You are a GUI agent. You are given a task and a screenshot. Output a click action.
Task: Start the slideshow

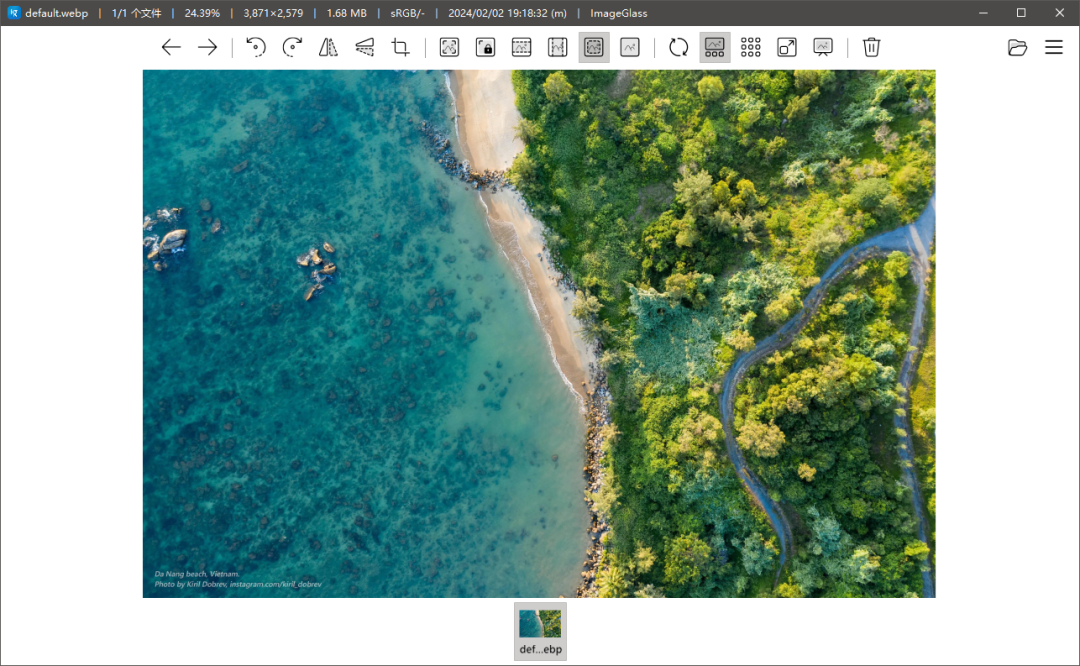(823, 47)
